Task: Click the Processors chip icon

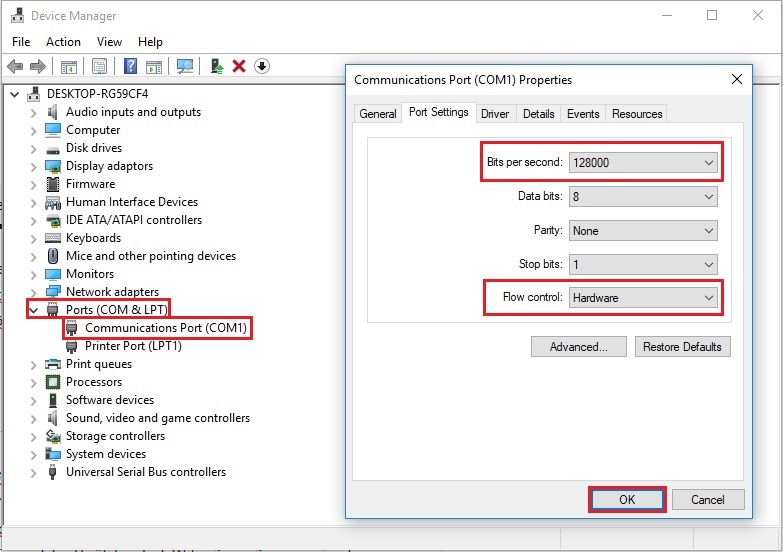Action: (x=52, y=382)
